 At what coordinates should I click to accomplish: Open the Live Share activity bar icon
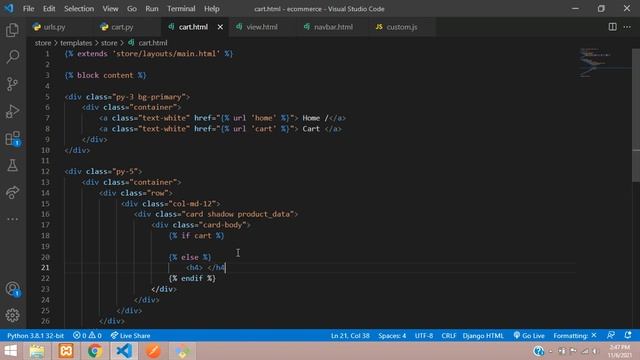click(13, 192)
